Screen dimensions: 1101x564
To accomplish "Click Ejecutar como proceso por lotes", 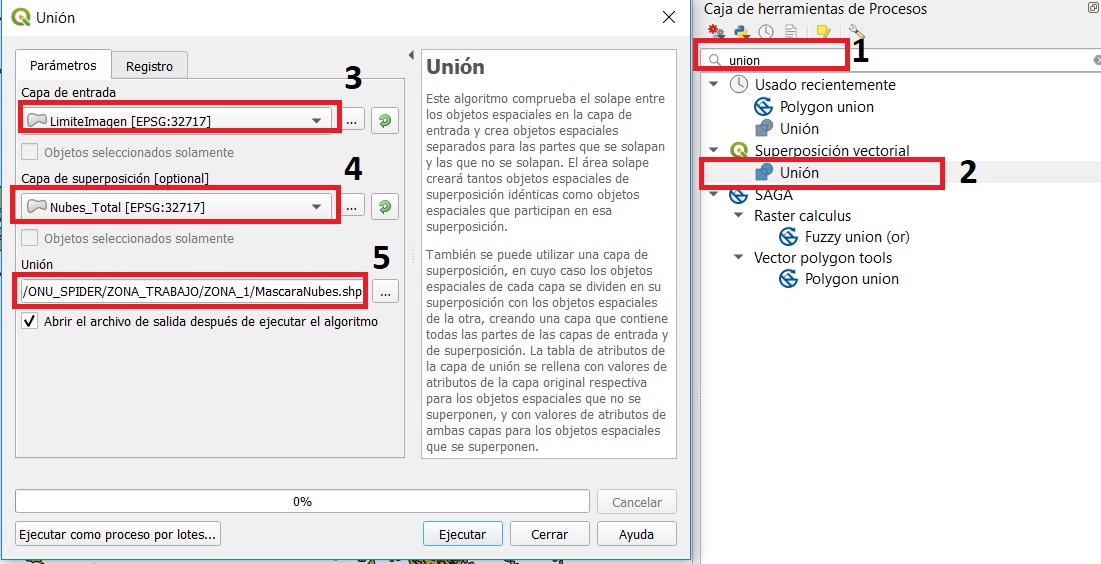I will (x=118, y=534).
